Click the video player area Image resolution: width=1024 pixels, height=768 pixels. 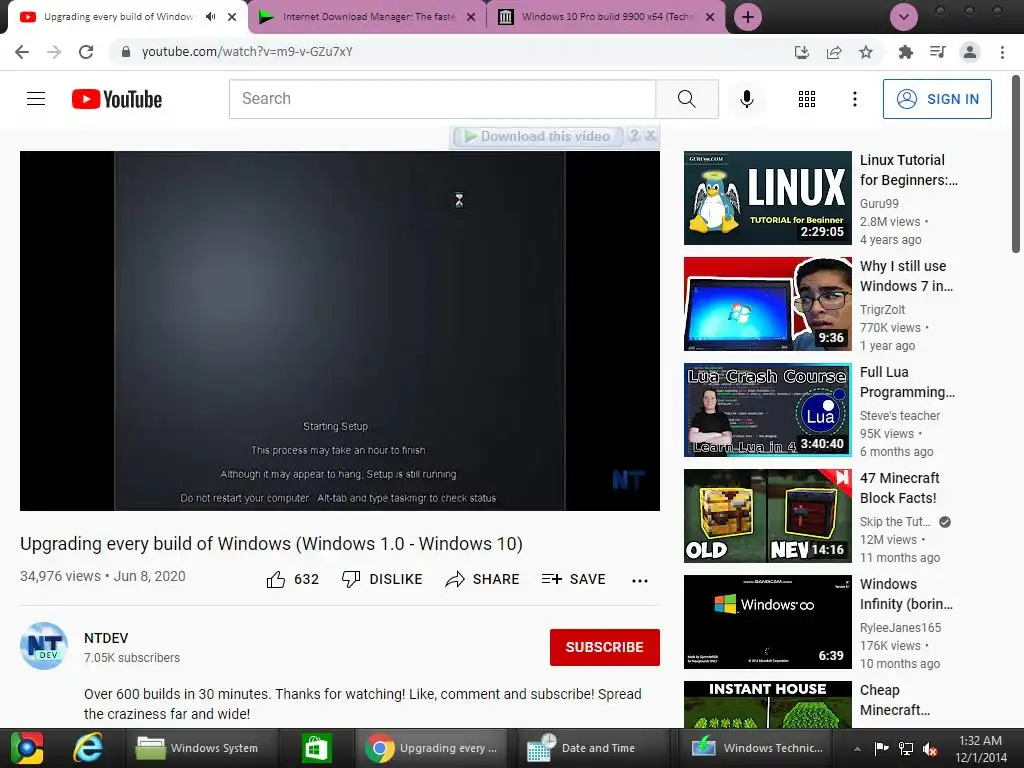[x=340, y=330]
